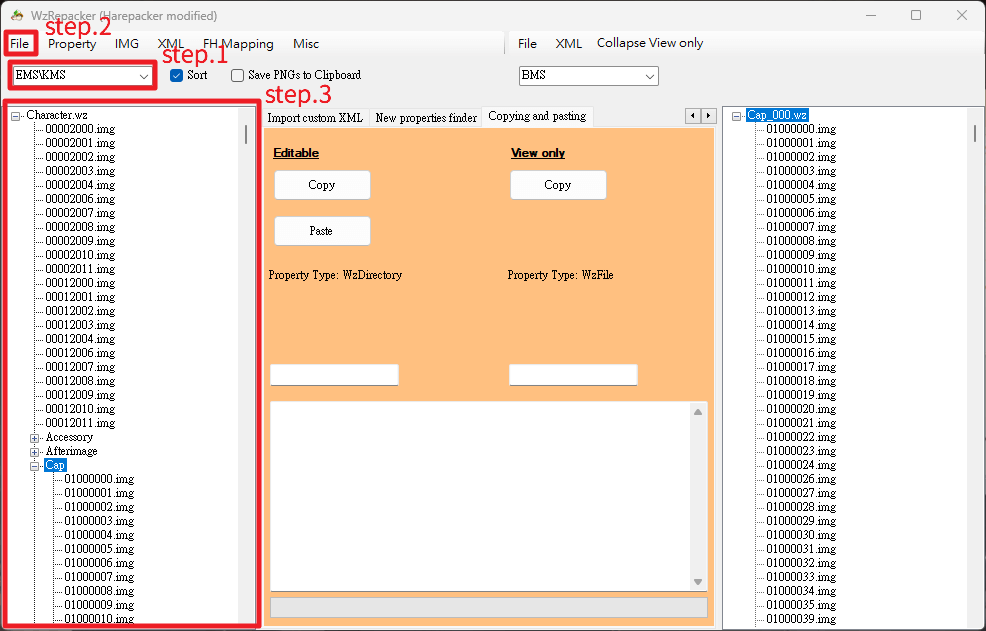Click text area scrollbar up arrow
Image resolution: width=986 pixels, height=631 pixels.
point(698,412)
